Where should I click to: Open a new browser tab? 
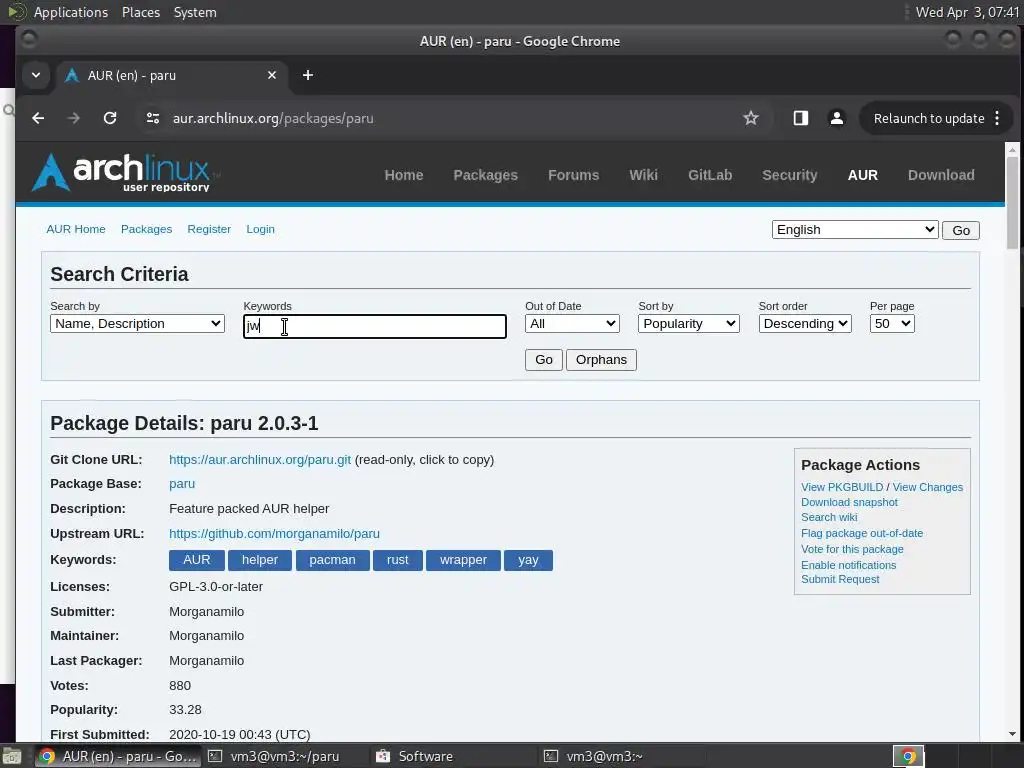pos(308,75)
